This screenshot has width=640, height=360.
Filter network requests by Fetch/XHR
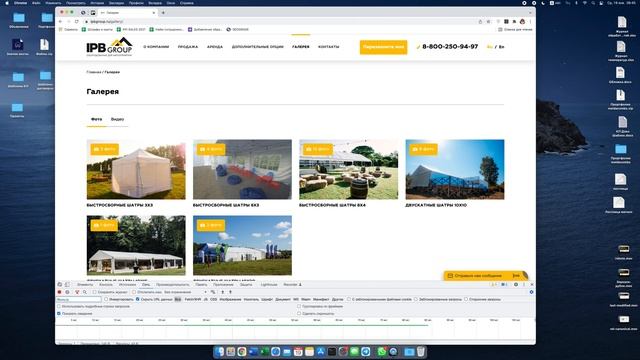click(x=193, y=299)
